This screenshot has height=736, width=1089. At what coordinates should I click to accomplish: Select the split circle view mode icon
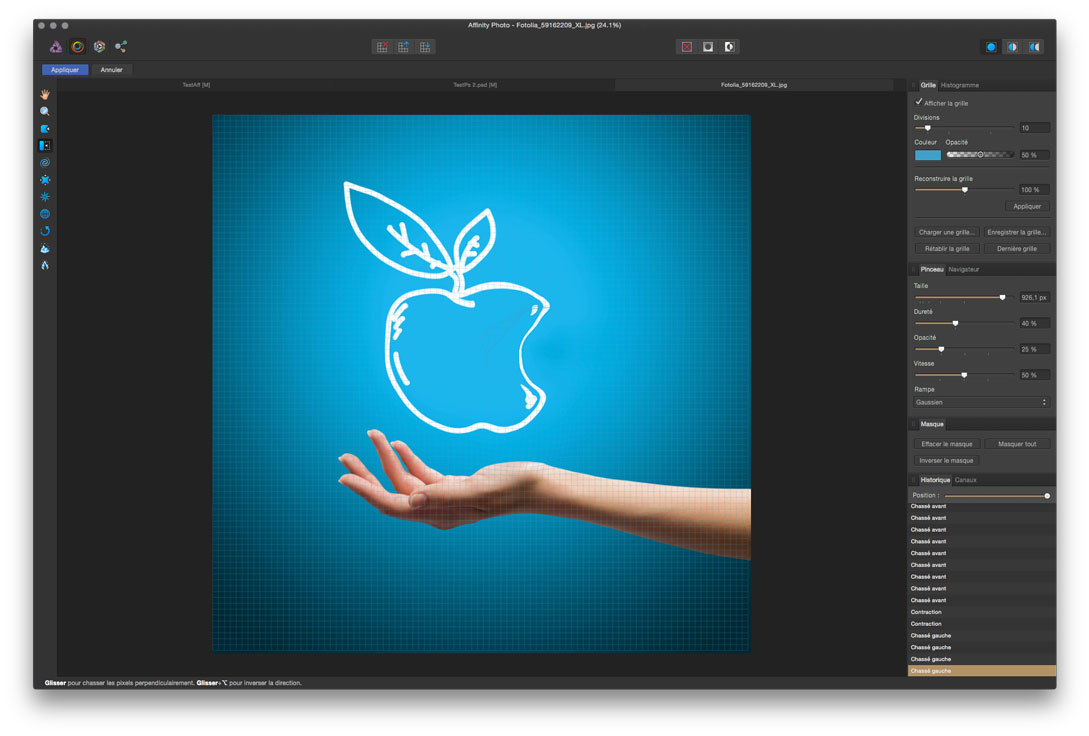click(x=1013, y=47)
